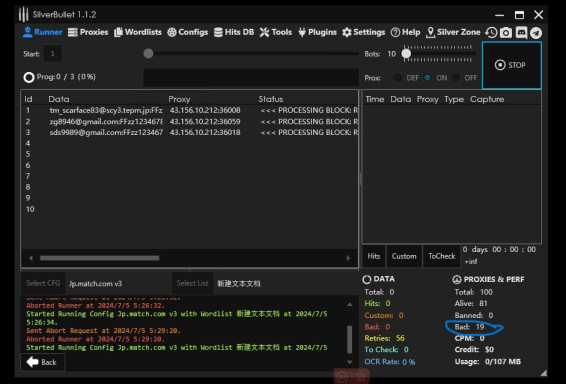Screen dimensions: 566x384
Task: Click the Select CFG button
Action: click(x=43, y=283)
